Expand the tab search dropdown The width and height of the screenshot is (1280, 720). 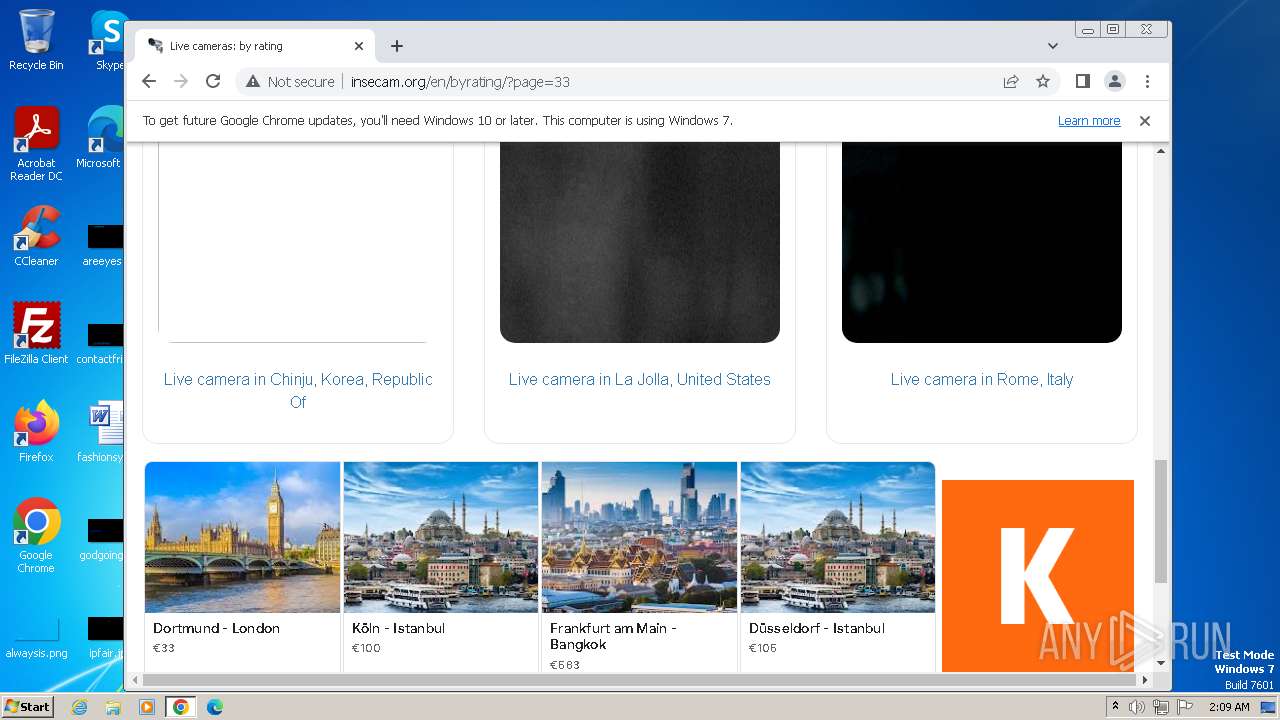pos(1053,46)
